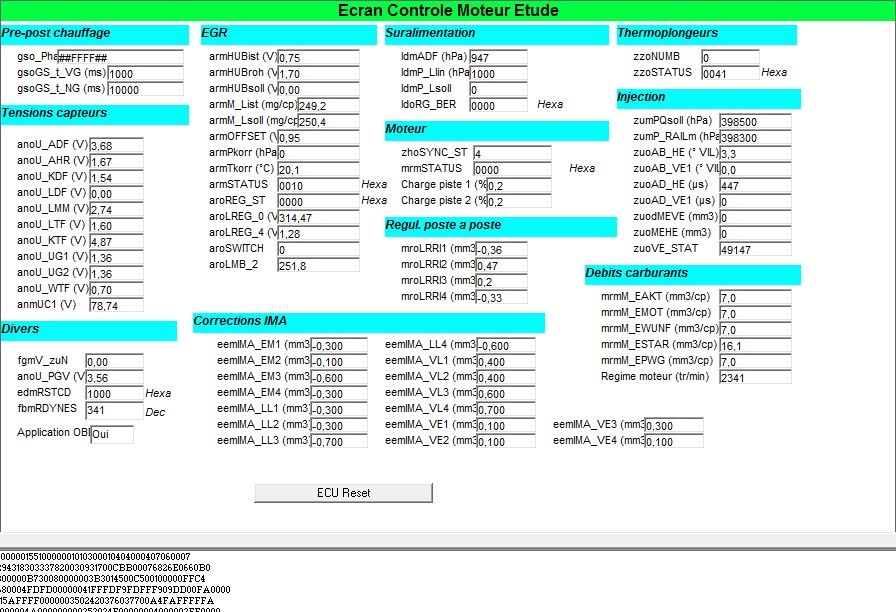Click the fgmV_zuN value field

coord(114,361)
